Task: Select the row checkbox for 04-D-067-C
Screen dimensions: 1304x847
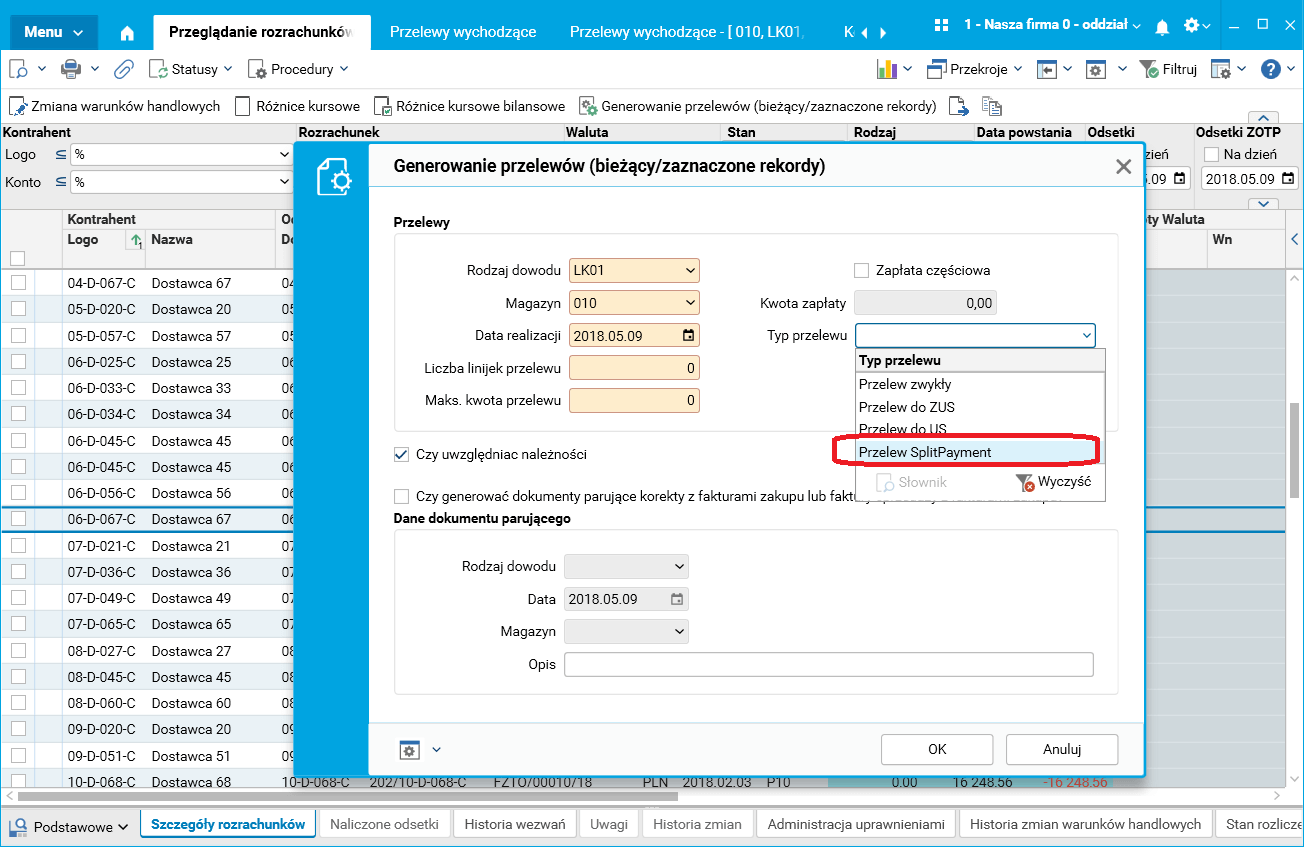Action: pyautogui.click(x=18, y=283)
